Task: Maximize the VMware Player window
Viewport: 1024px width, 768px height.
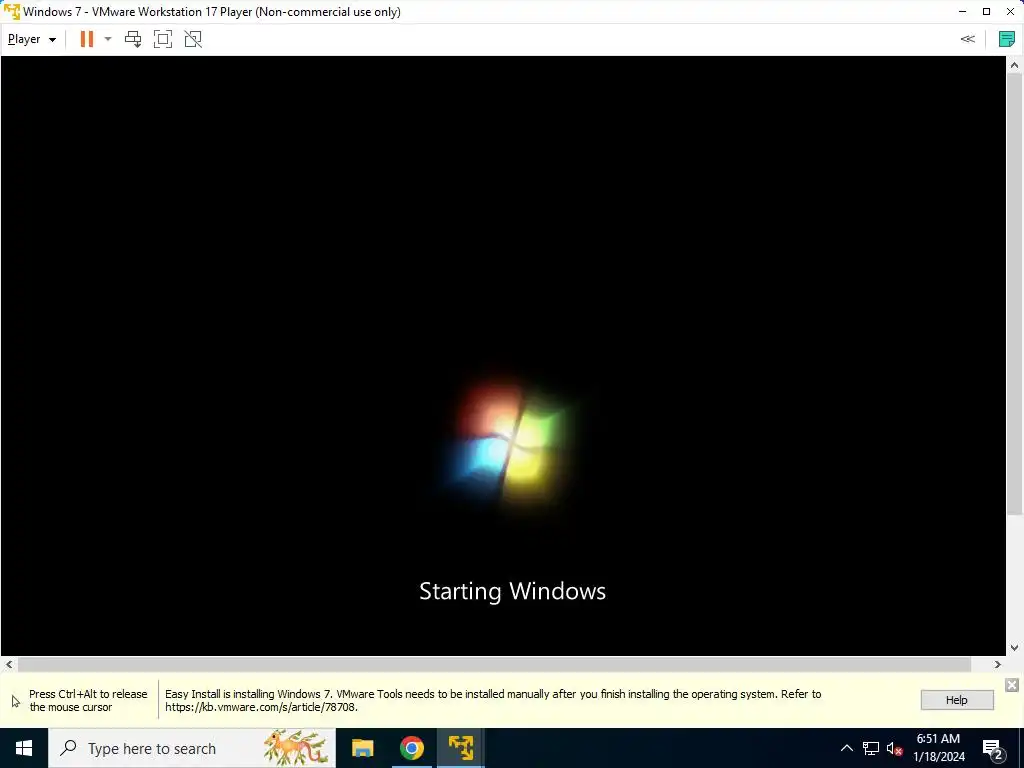Action: [987, 12]
